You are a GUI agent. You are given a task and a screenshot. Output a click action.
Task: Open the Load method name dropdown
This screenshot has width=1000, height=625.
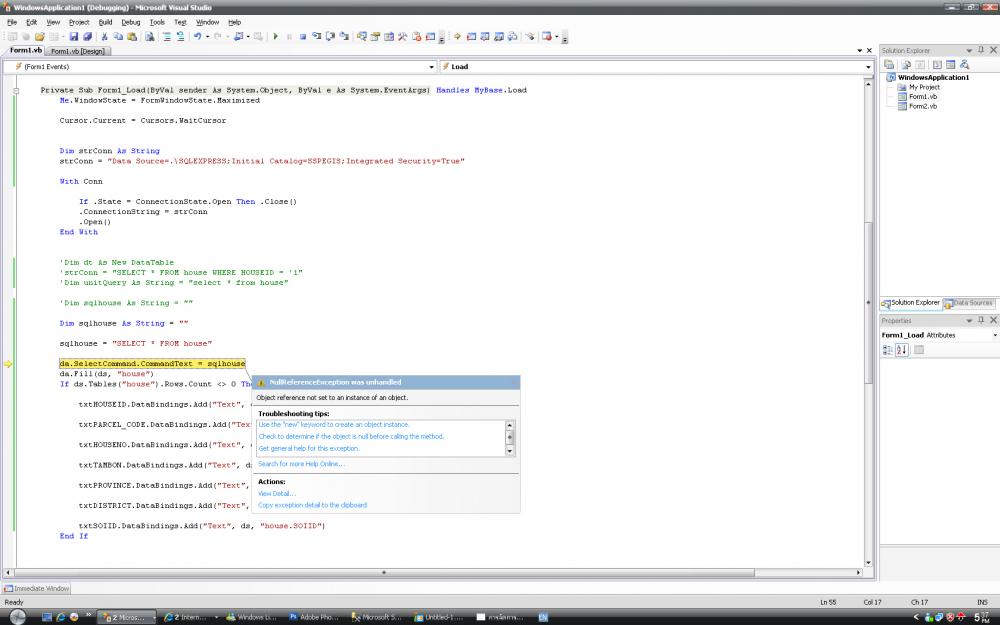(x=868, y=67)
